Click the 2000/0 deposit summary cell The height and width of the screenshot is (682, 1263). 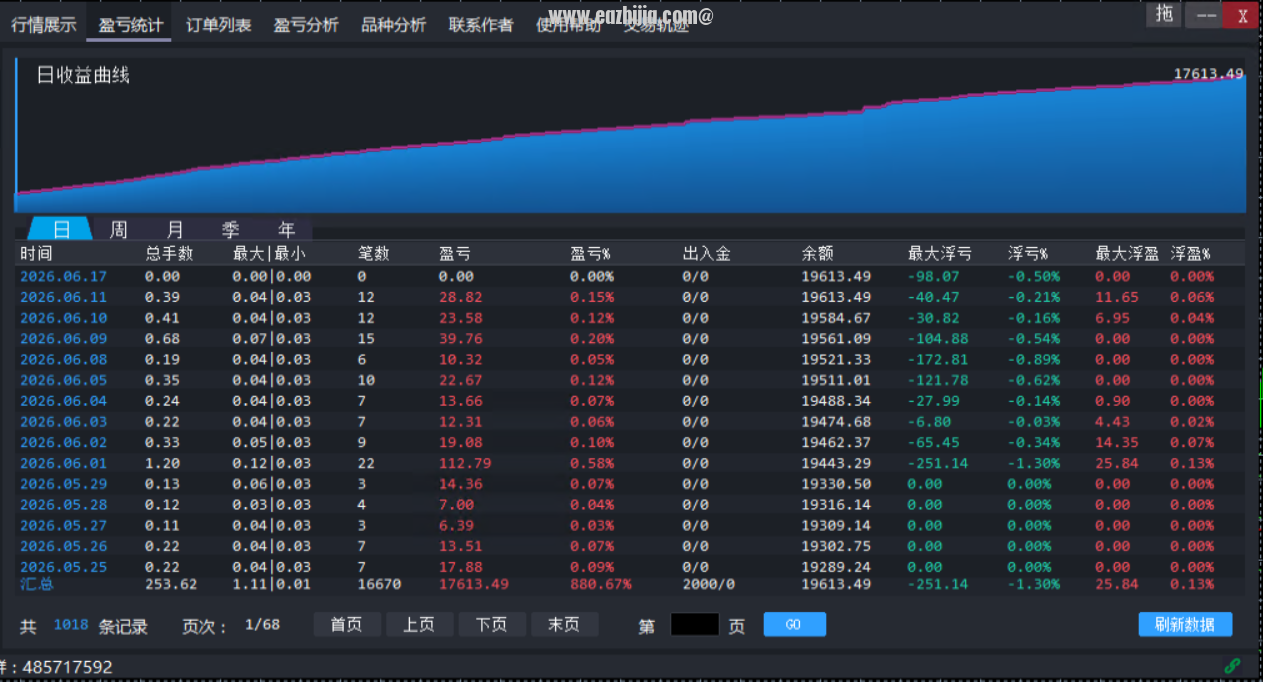coord(708,584)
